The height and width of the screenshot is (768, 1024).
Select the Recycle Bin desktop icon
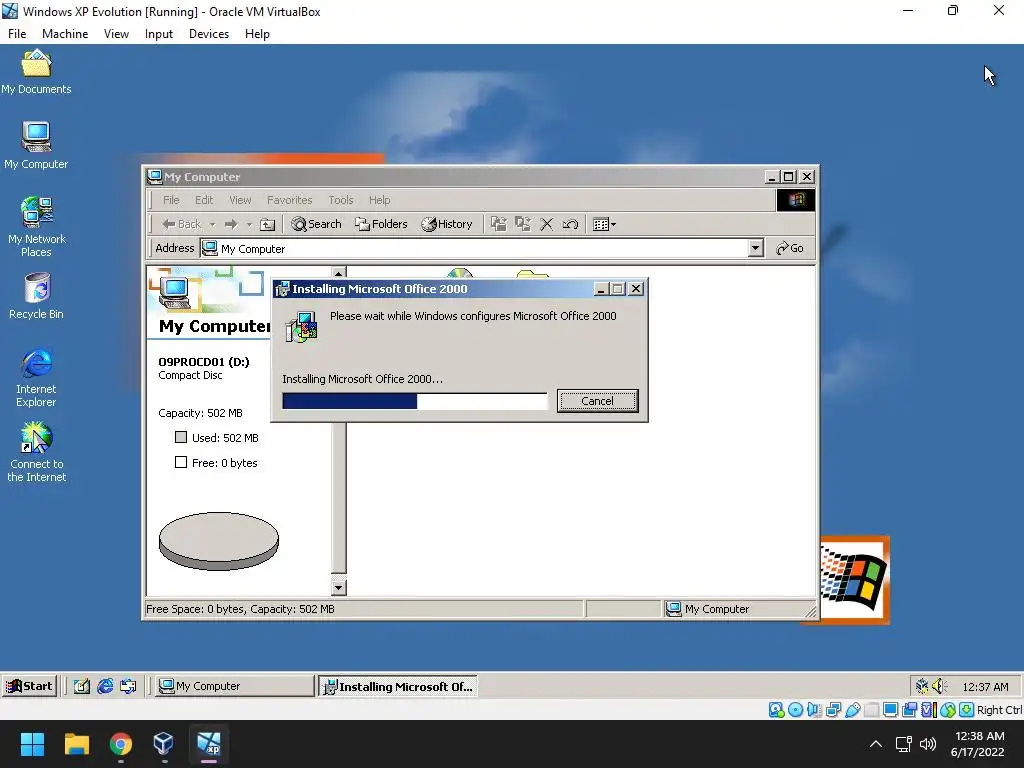coord(37,296)
